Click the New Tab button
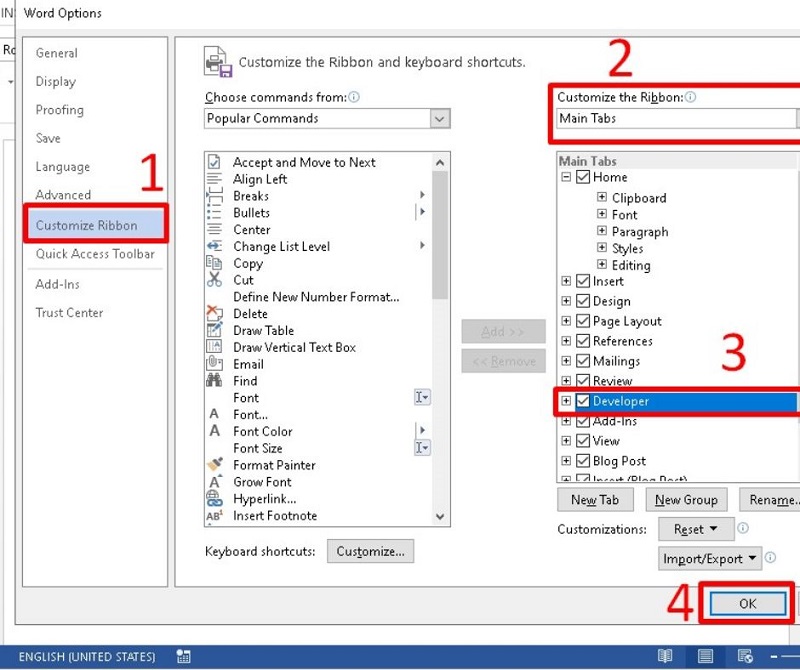800x670 pixels. pyautogui.click(x=595, y=500)
